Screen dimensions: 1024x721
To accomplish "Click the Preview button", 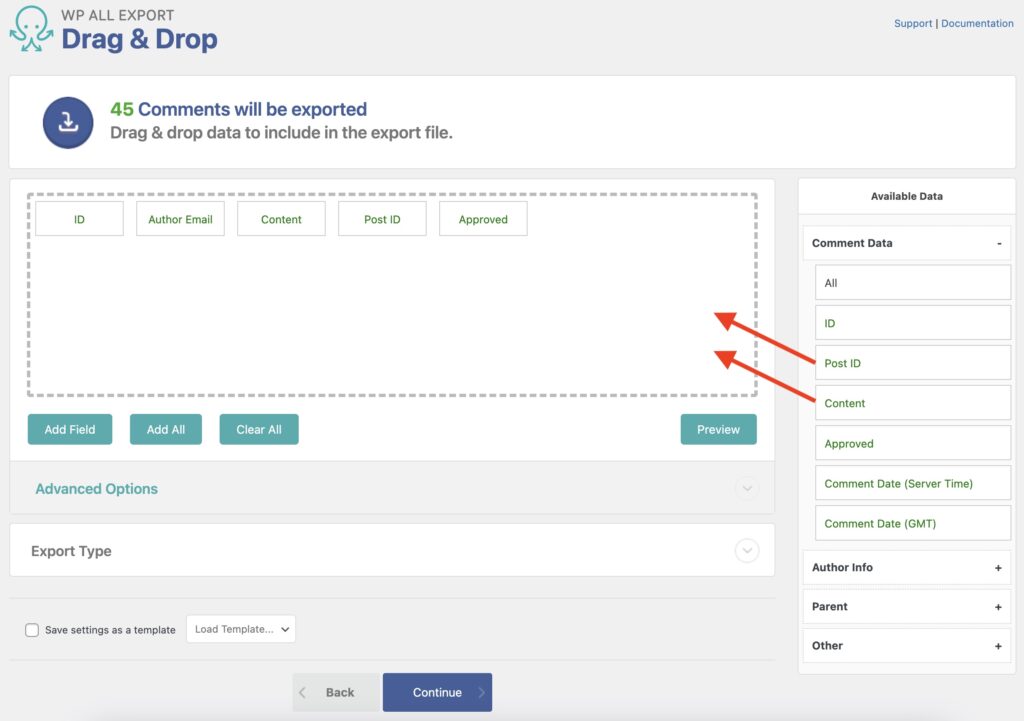I will coord(718,429).
